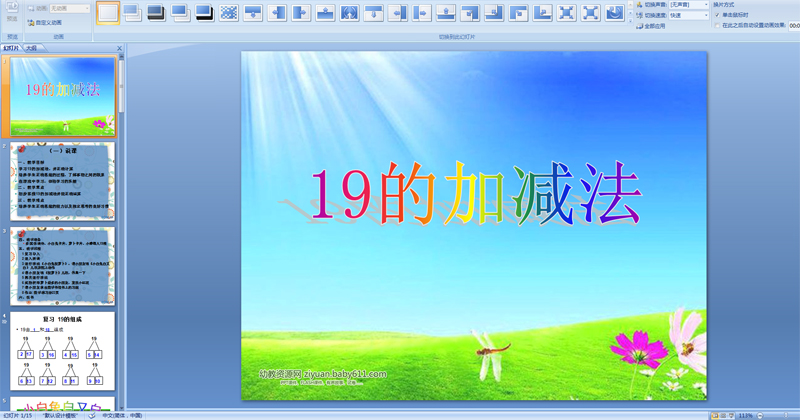Switch to Slide Sorter view icon

tap(723, 416)
